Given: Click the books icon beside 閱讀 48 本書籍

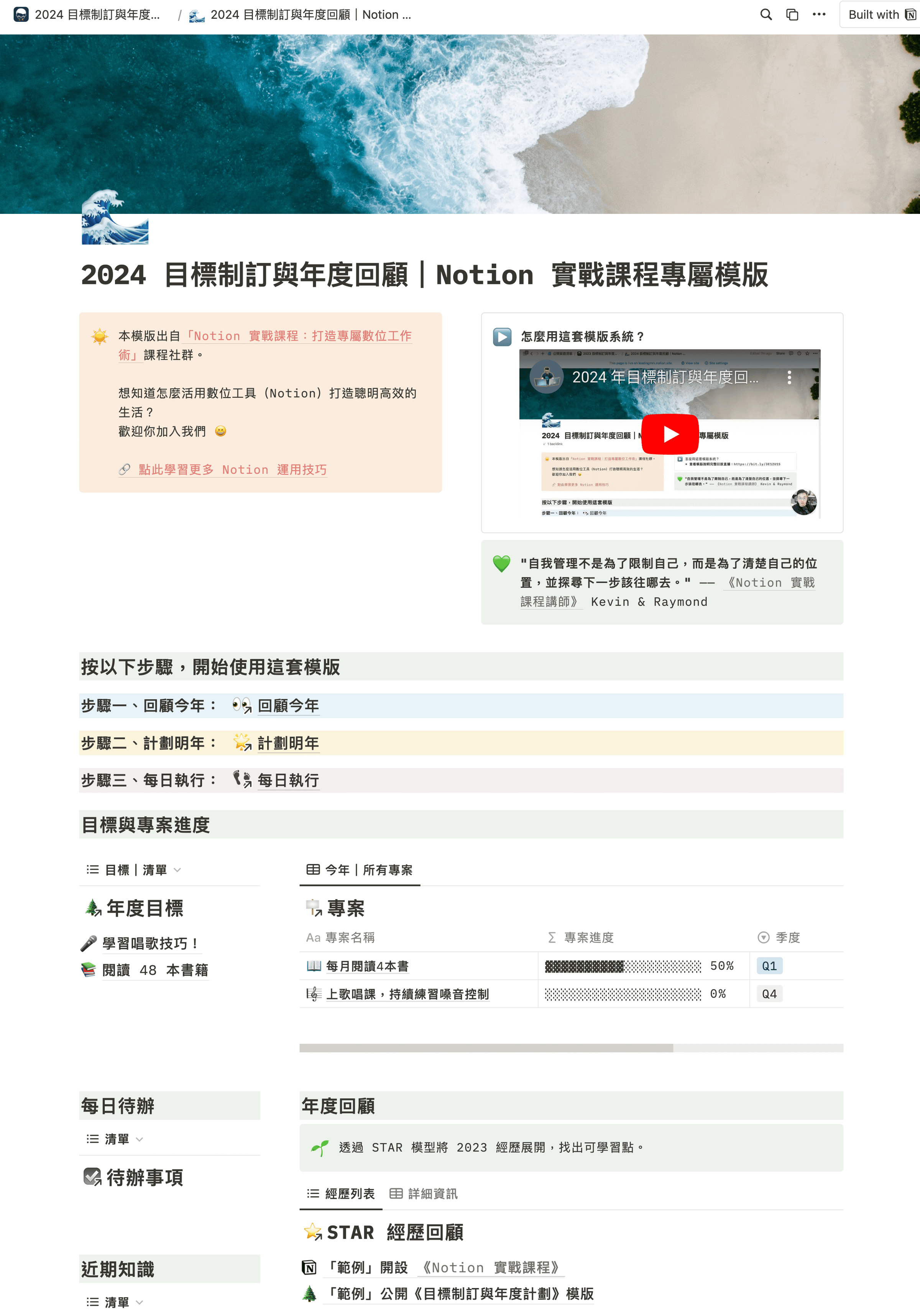Looking at the screenshot, I should coord(89,970).
